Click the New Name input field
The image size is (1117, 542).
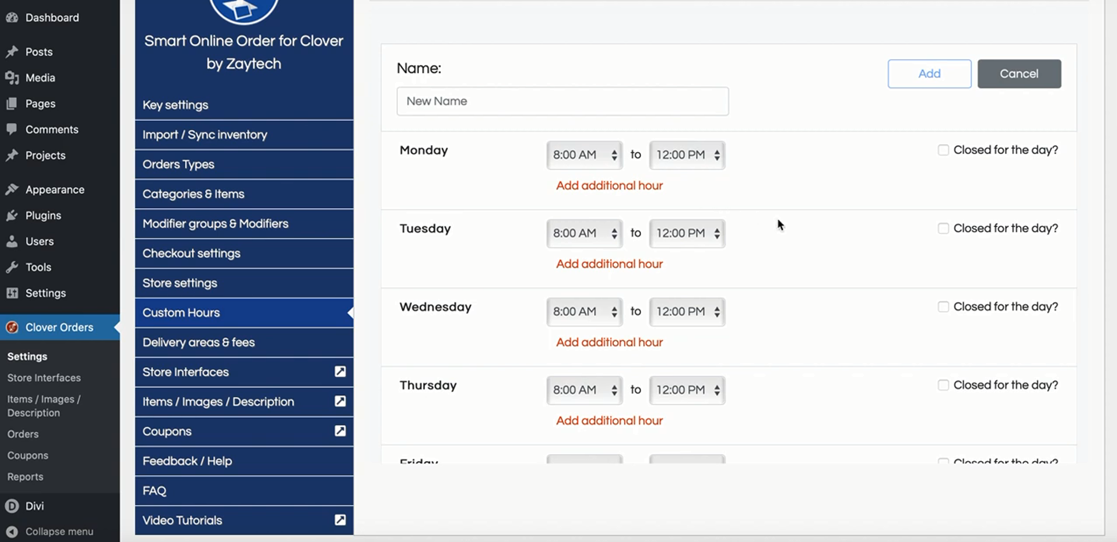pos(563,101)
